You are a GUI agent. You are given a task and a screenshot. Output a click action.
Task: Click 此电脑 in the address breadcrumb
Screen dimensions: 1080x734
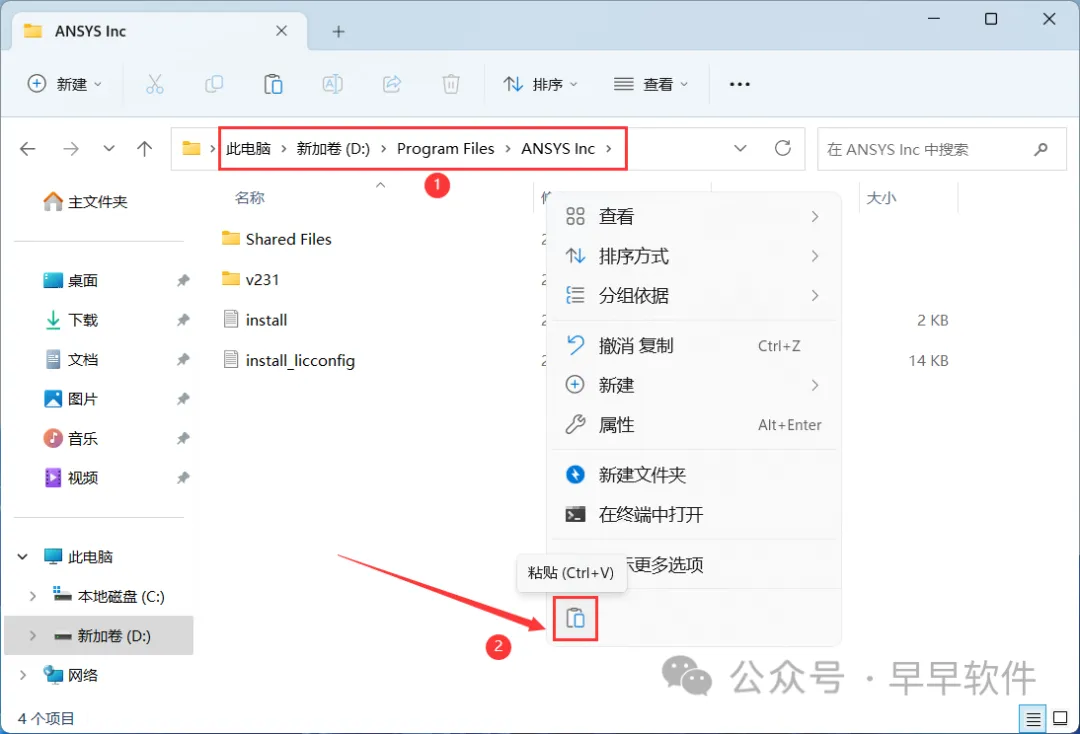[x=249, y=149]
